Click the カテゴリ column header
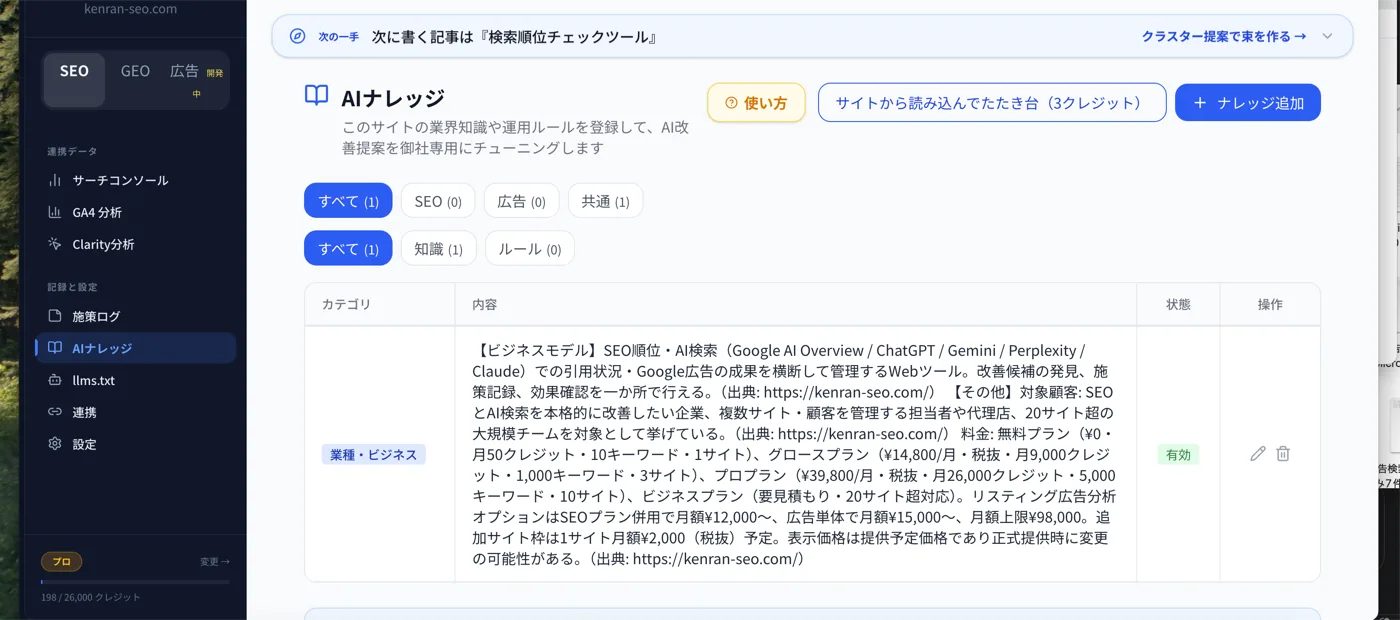This screenshot has height=620, width=1400. pos(346,304)
